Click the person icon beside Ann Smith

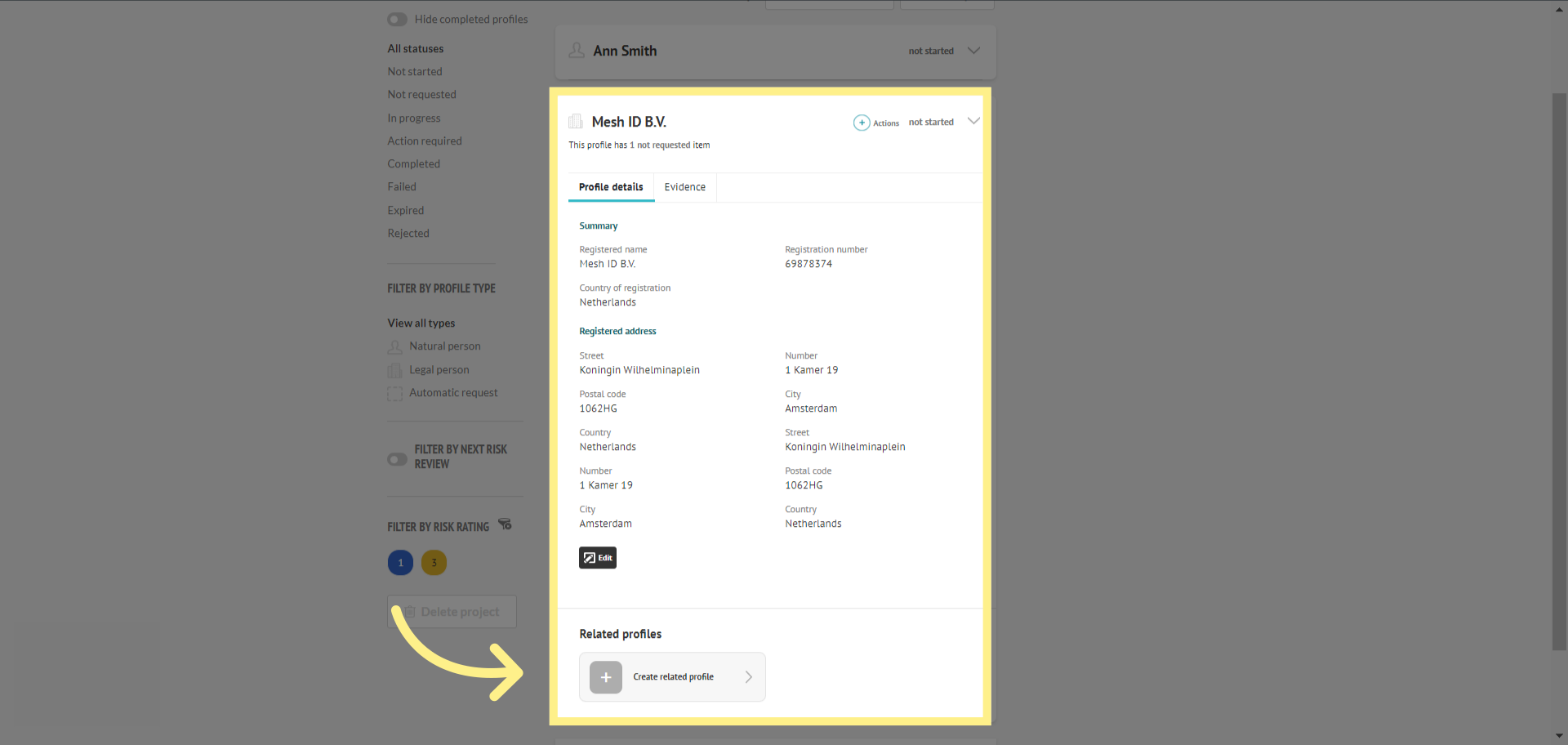576,50
